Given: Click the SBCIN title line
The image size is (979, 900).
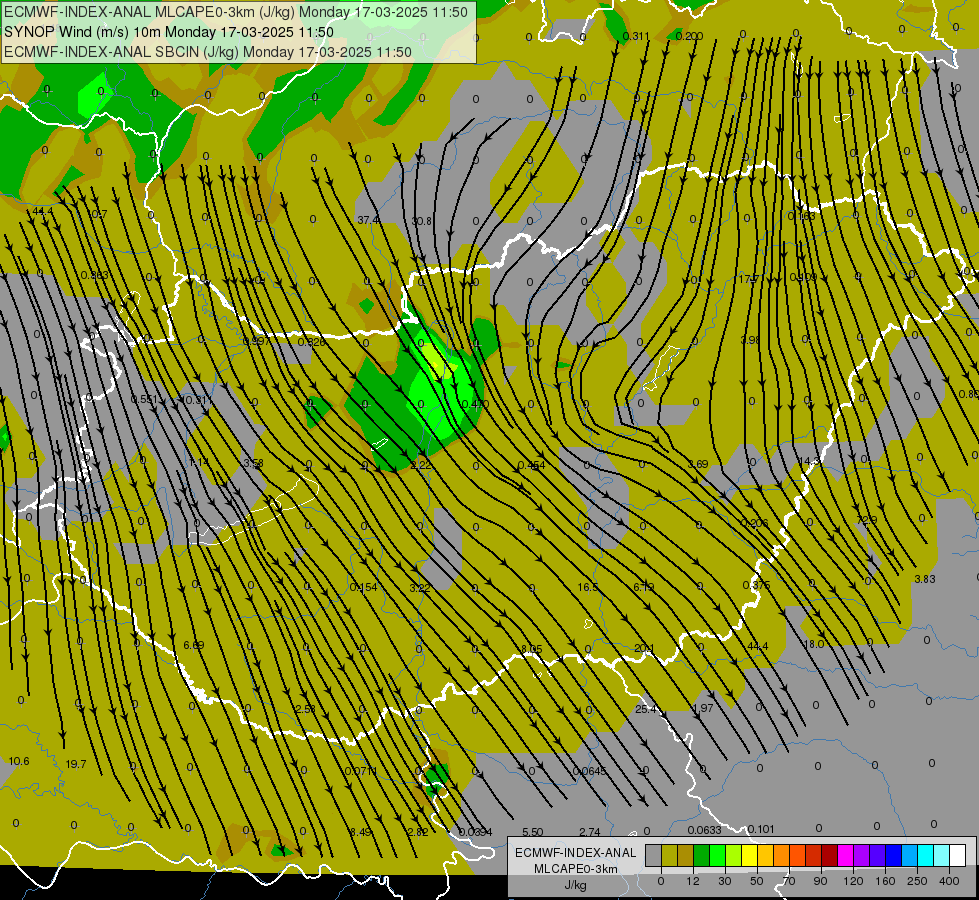Looking at the screenshot, I should click(x=208, y=52).
